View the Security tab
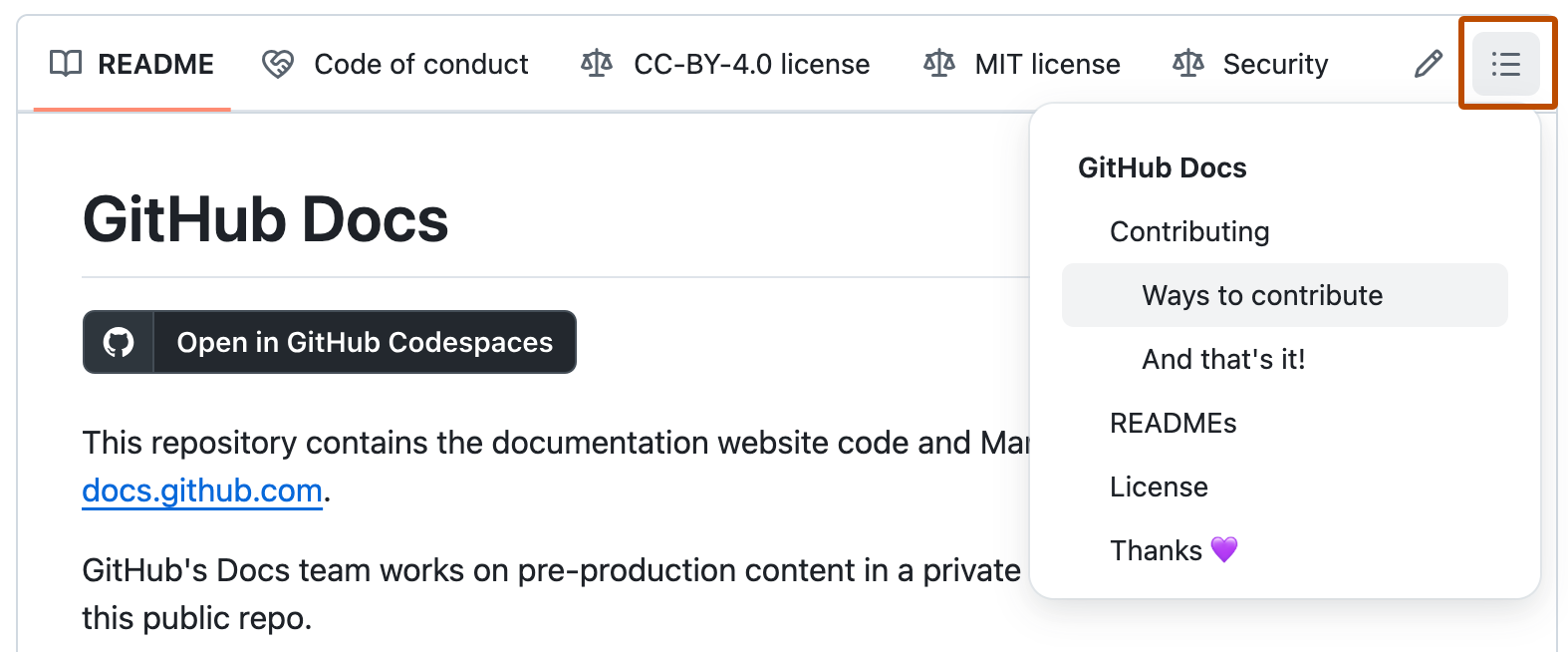This screenshot has width=1568, height=652. point(1275,63)
